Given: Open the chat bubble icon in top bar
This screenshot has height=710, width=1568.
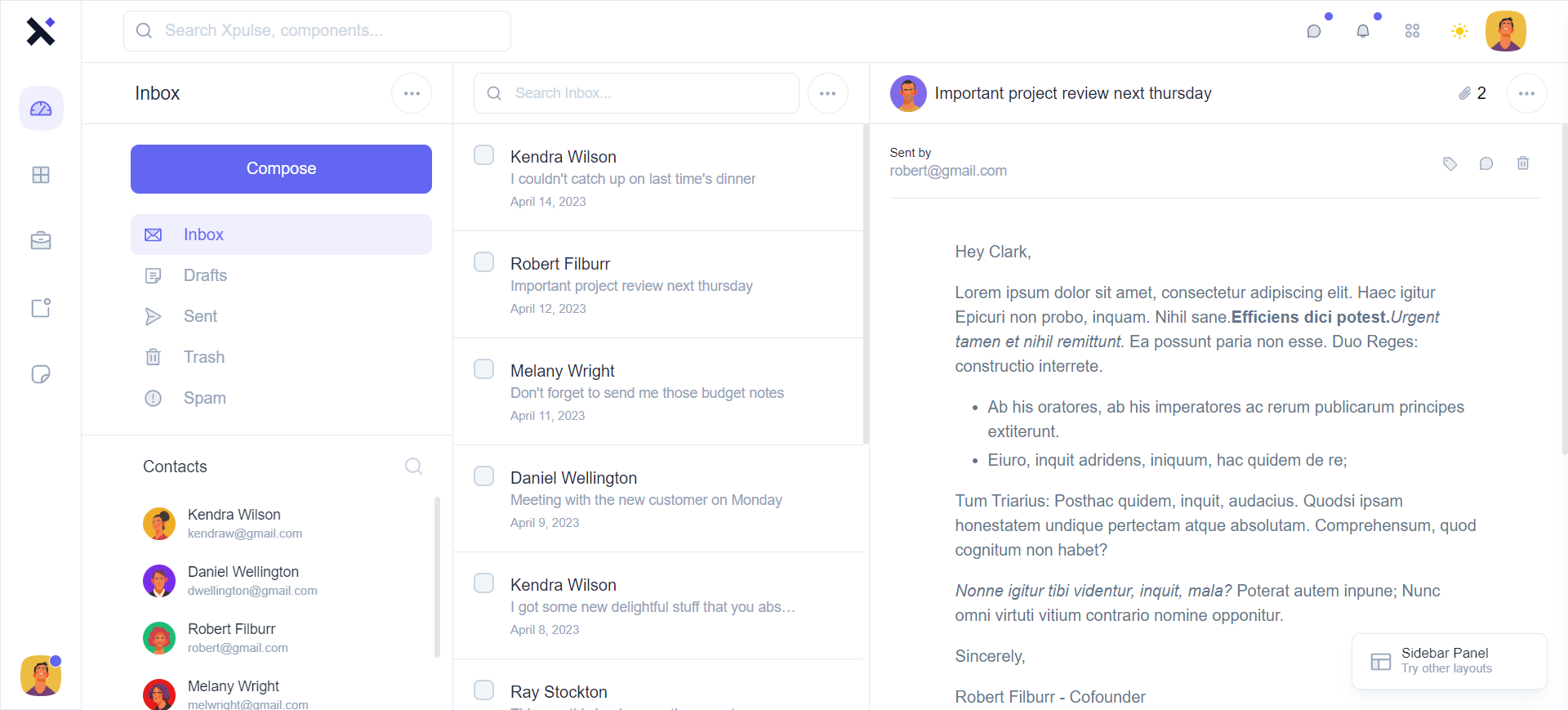Looking at the screenshot, I should point(1314,31).
